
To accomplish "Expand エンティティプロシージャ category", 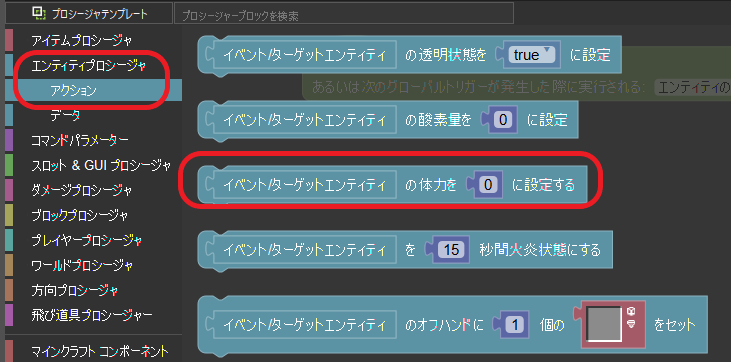I will [x=89, y=65].
